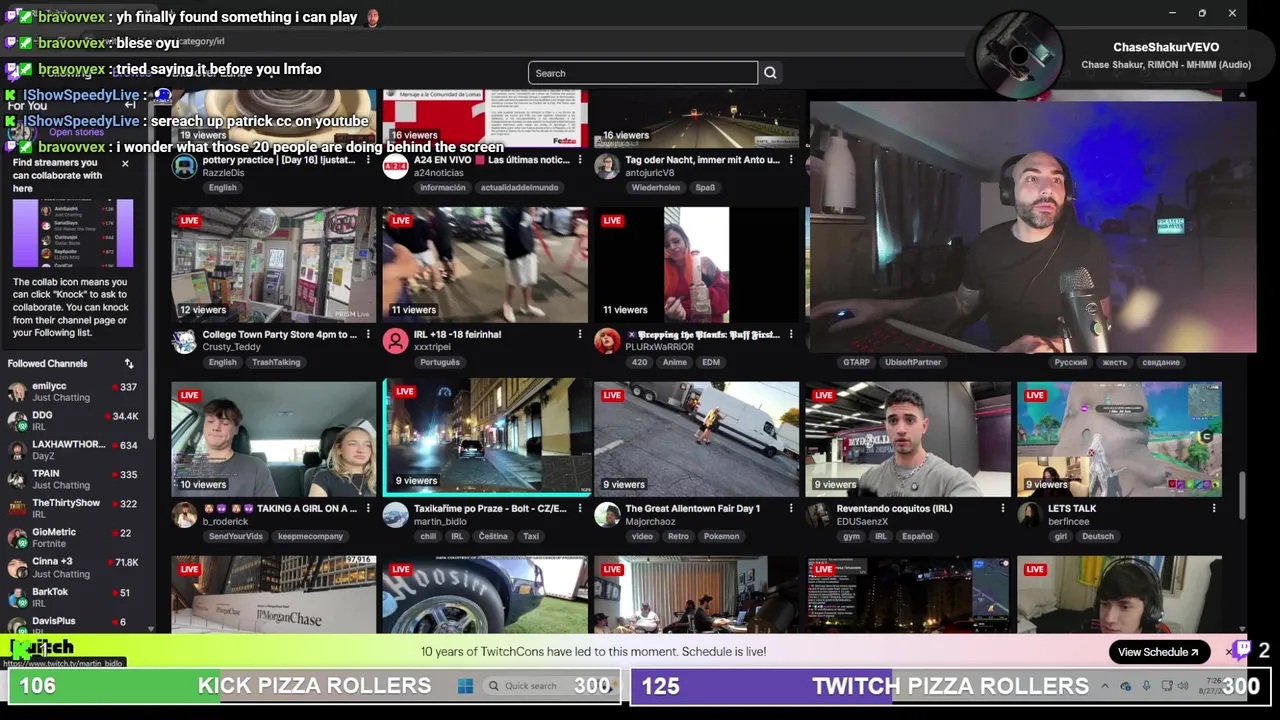Collapse the For You sidebar

coord(130,105)
